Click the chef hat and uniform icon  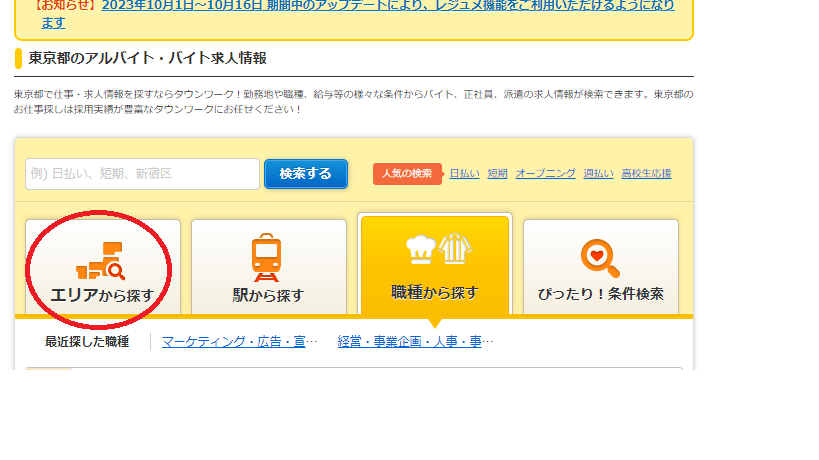435,250
